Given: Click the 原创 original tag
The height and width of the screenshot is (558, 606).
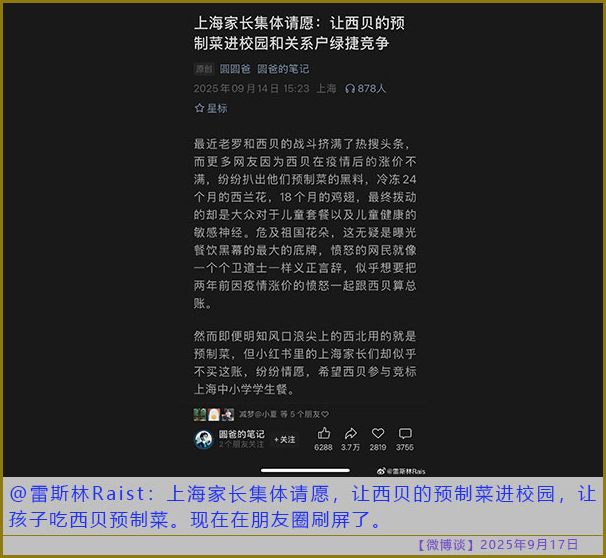Looking at the screenshot, I should [203, 69].
